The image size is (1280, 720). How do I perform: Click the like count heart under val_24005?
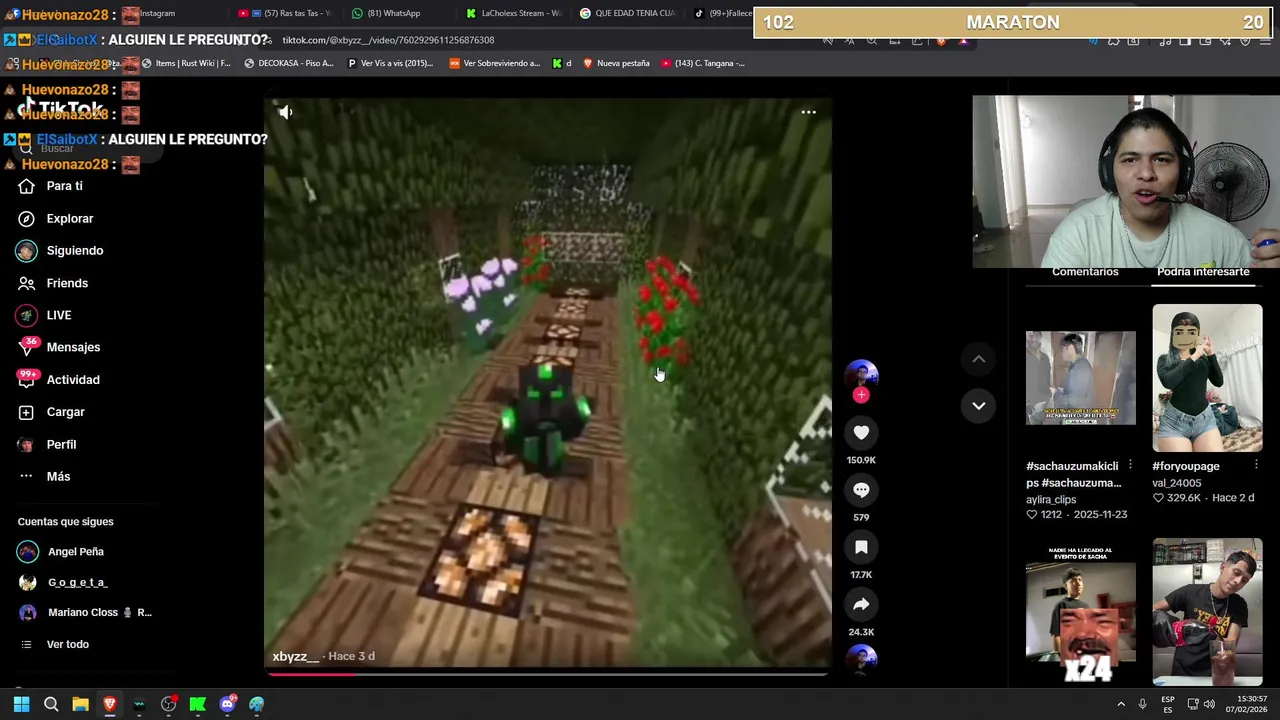point(1158,498)
